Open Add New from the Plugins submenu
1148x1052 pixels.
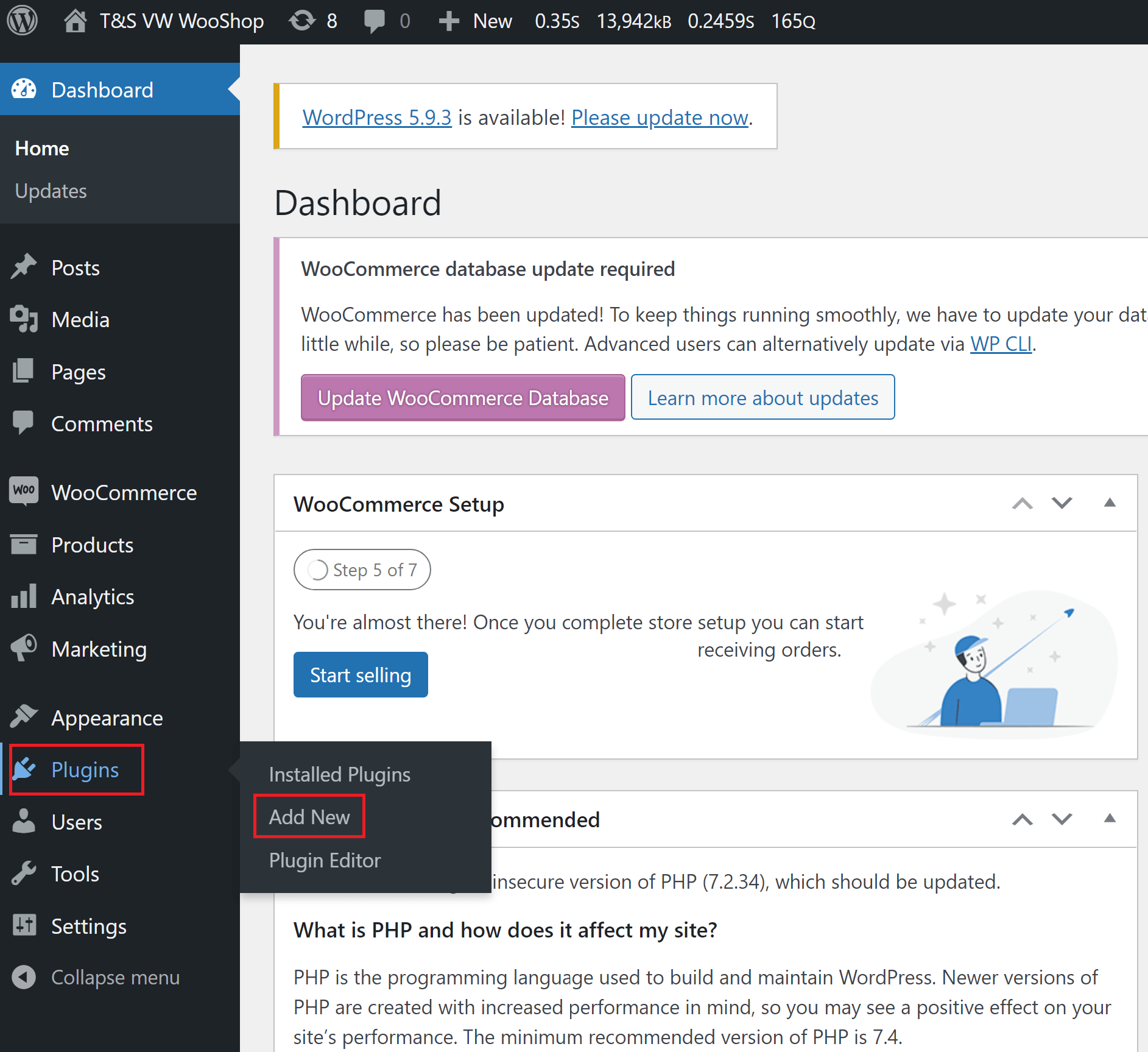tap(309, 816)
